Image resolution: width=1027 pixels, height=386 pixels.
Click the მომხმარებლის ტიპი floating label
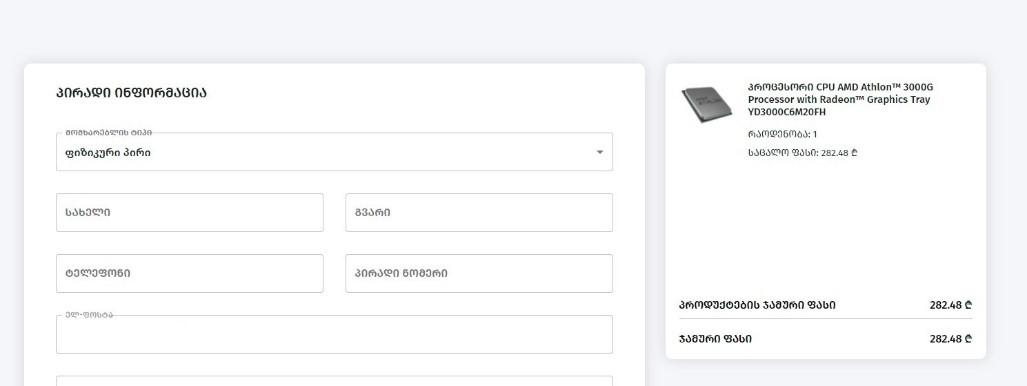pyautogui.click(x=108, y=133)
